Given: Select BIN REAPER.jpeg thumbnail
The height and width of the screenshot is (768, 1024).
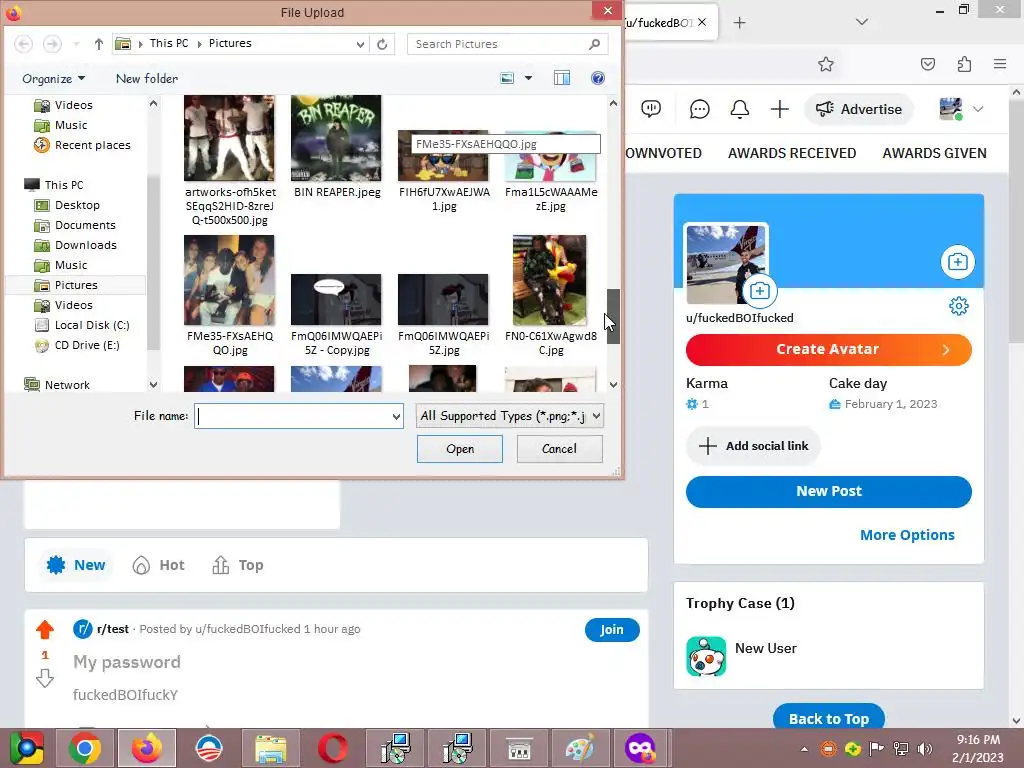Looking at the screenshot, I should pos(336,138).
